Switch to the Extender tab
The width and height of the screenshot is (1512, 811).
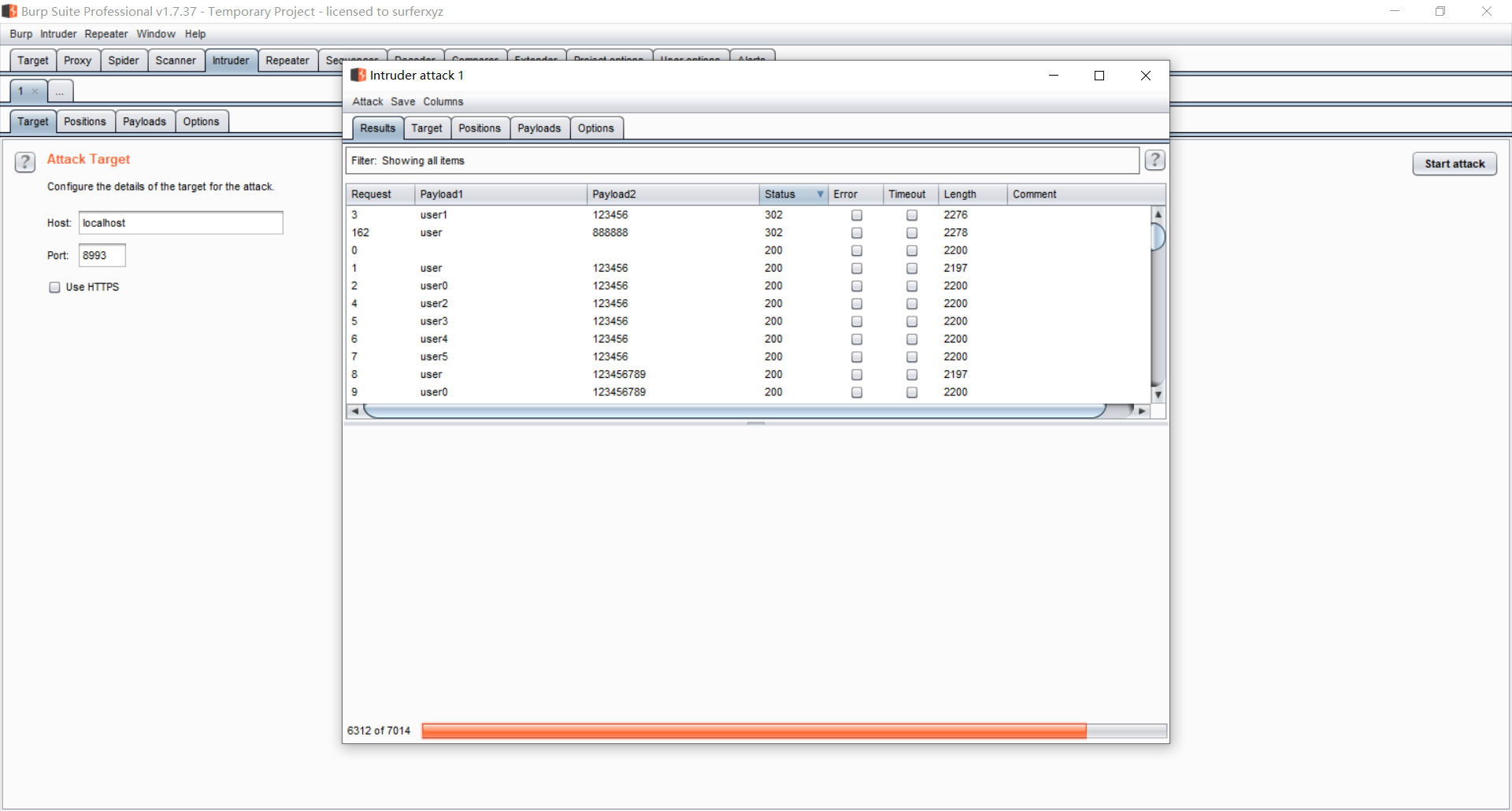point(535,58)
